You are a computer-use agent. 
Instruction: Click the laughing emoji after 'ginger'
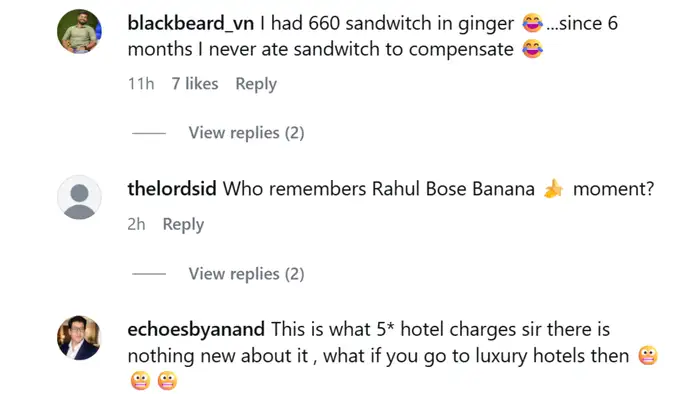533,23
